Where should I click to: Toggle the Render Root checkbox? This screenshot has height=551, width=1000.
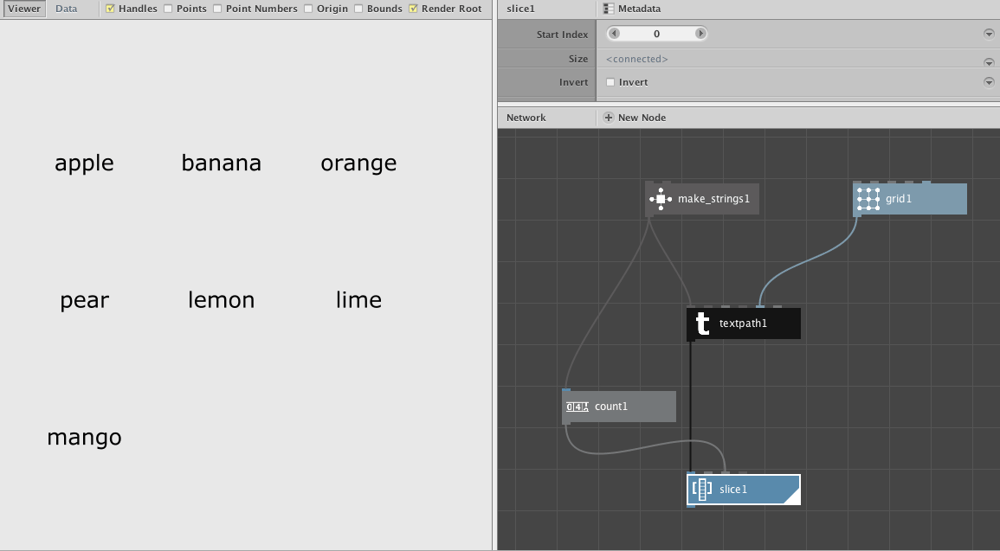click(413, 9)
